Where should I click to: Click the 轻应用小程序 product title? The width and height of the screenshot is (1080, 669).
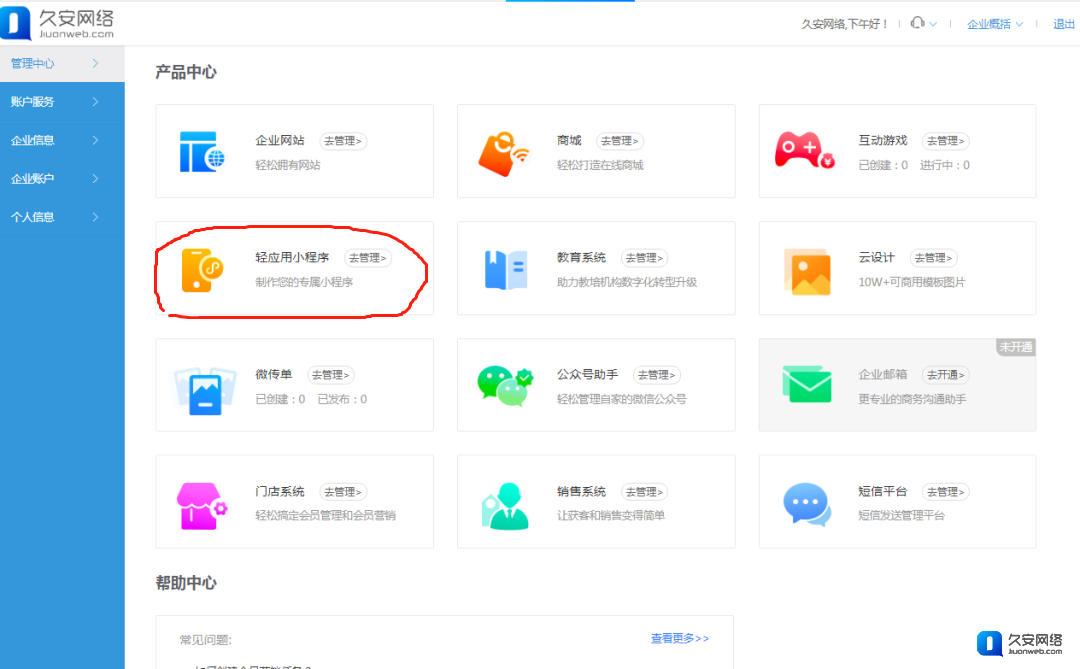click(x=292, y=258)
